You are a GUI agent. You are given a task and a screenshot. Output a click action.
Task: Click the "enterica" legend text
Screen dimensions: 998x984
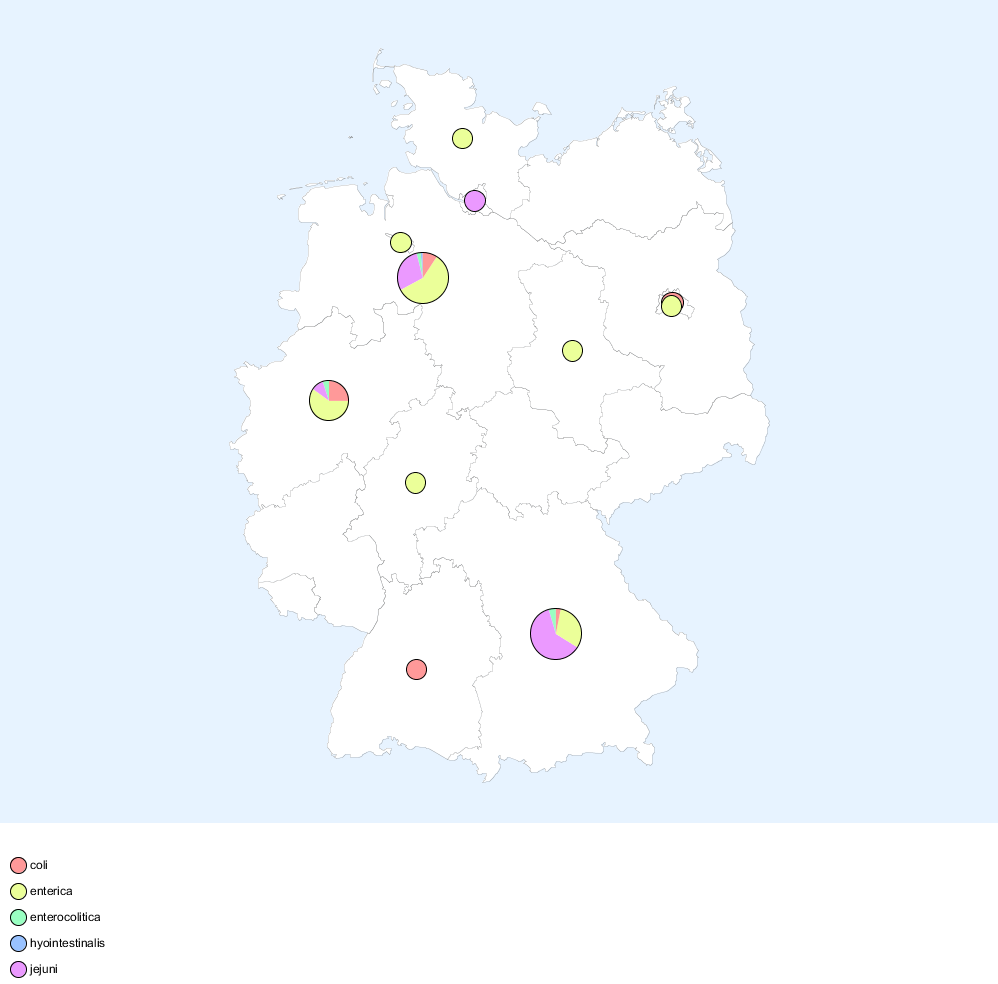[51, 891]
